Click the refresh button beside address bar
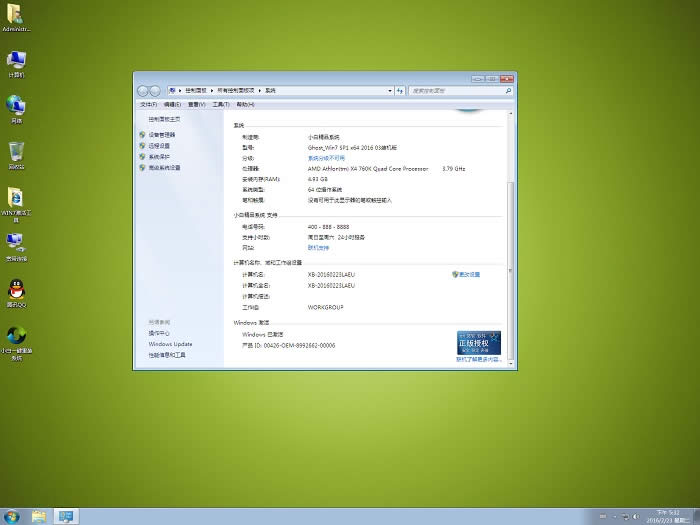The height and width of the screenshot is (525, 700). [401, 91]
